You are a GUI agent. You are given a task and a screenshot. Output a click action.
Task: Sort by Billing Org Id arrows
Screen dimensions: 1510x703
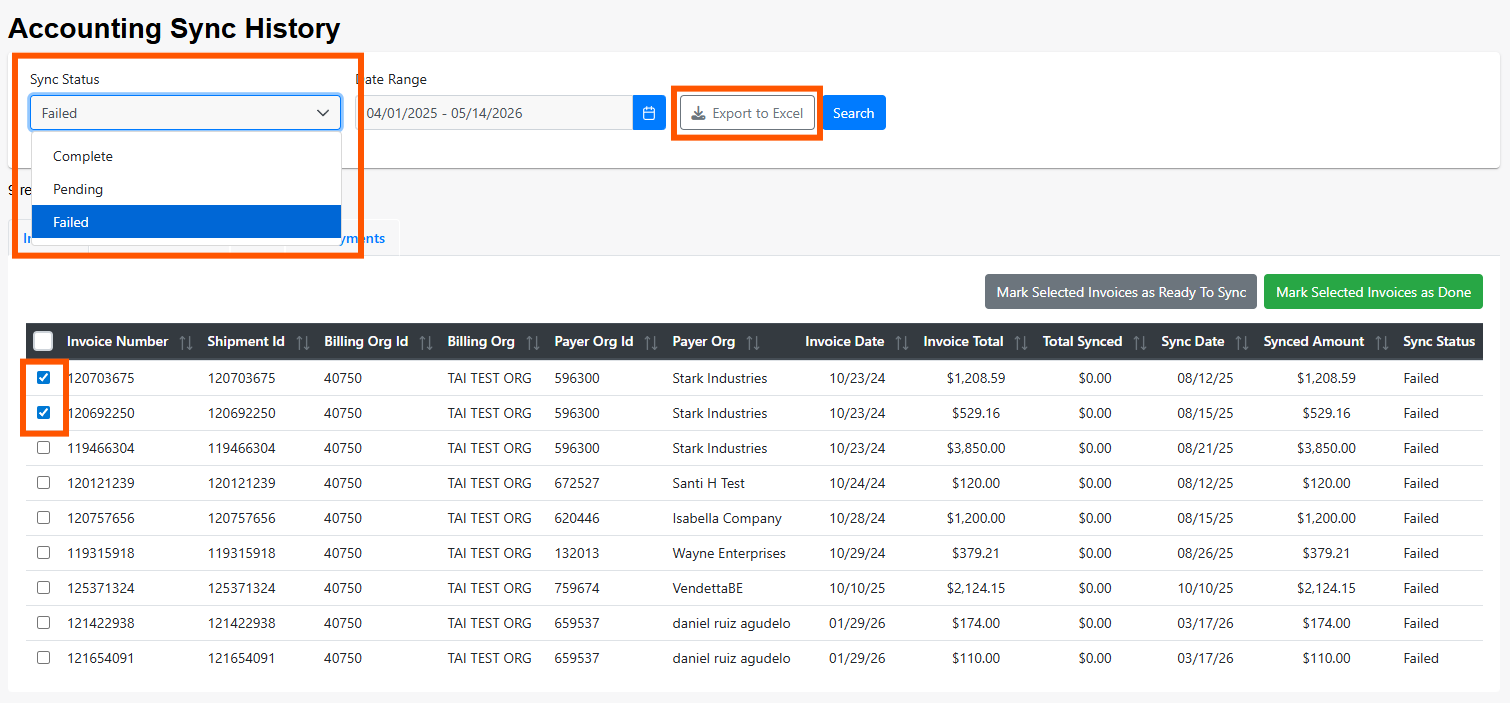point(426,342)
